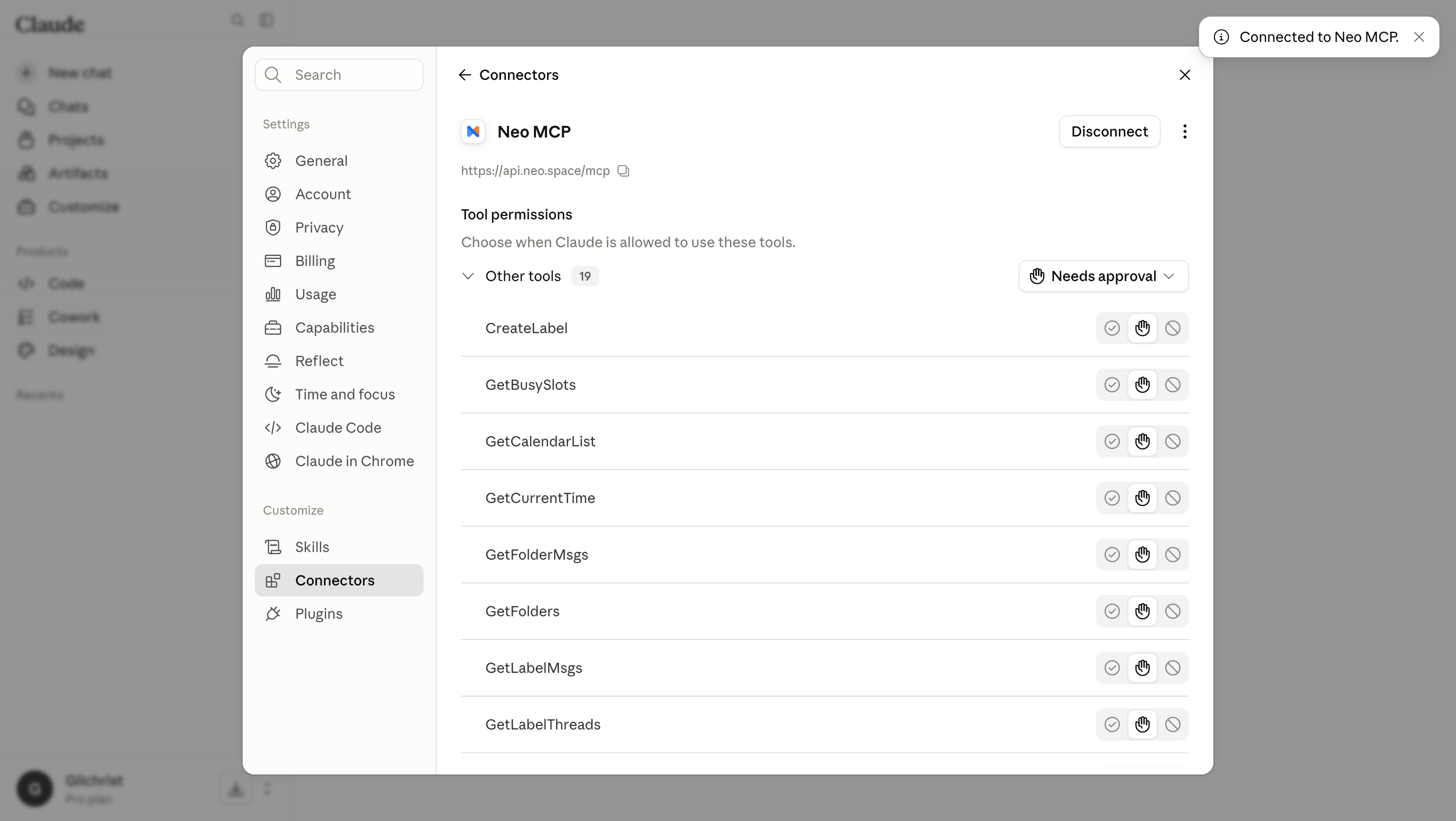1456x821 pixels.
Task: Dismiss the Connected to Neo MCP notification
Action: (1419, 37)
